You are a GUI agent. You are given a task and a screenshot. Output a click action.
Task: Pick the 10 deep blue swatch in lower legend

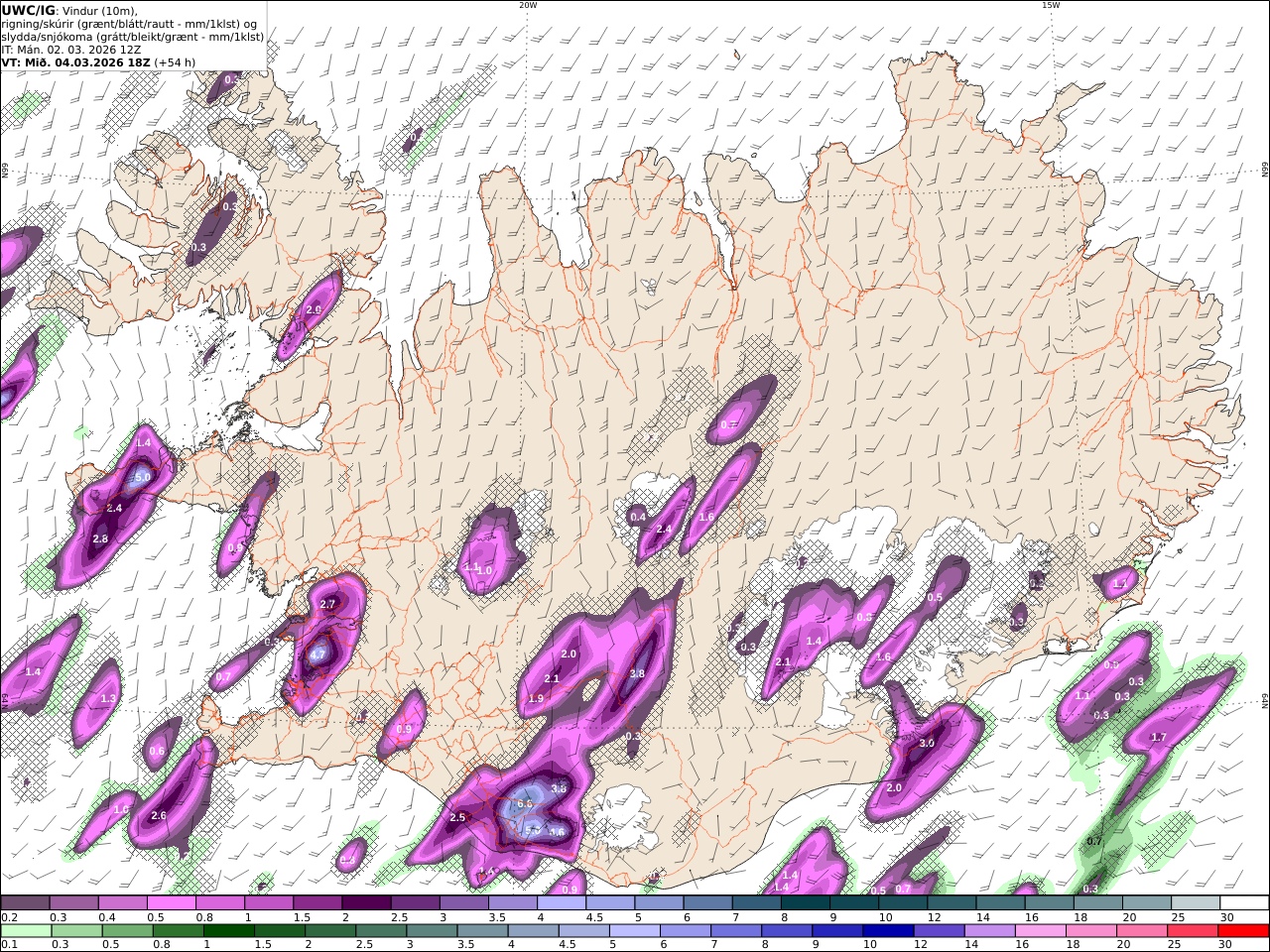(x=888, y=931)
